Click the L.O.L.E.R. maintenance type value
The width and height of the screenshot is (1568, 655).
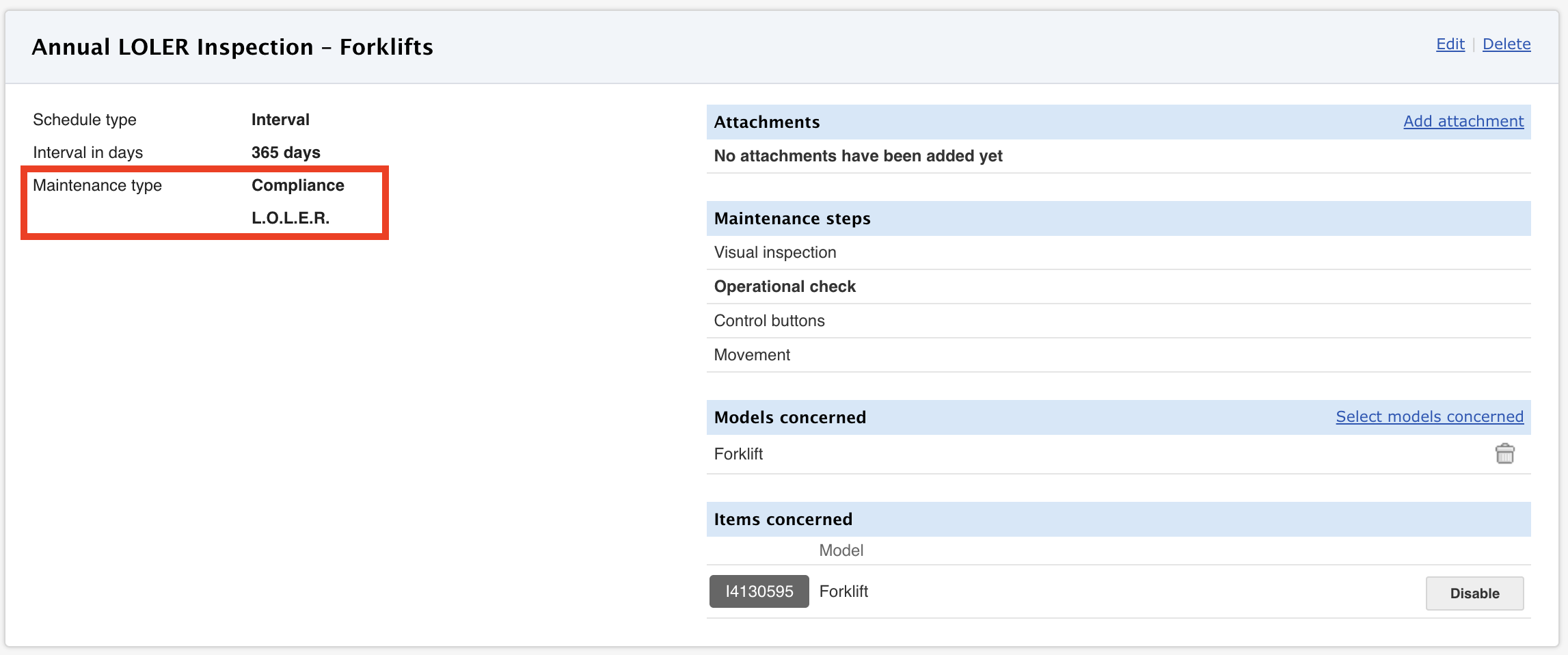[290, 219]
